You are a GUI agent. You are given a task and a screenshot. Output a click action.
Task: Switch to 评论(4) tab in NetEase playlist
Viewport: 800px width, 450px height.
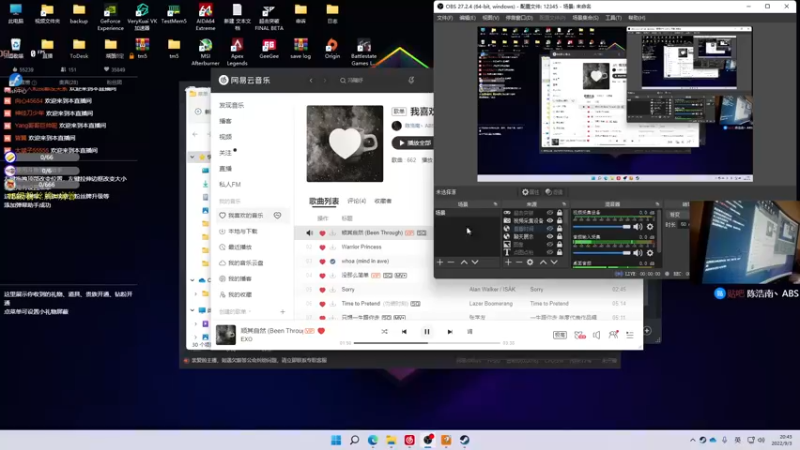(x=357, y=201)
